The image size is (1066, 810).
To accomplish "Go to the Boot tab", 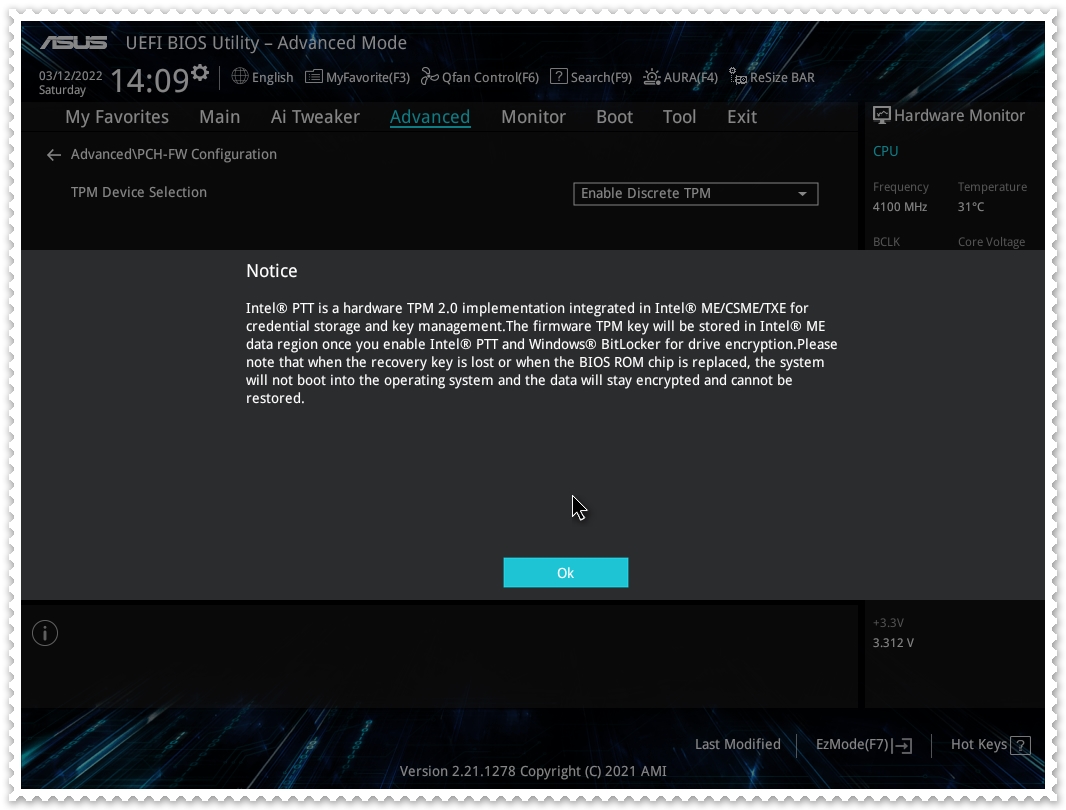I will coord(615,117).
